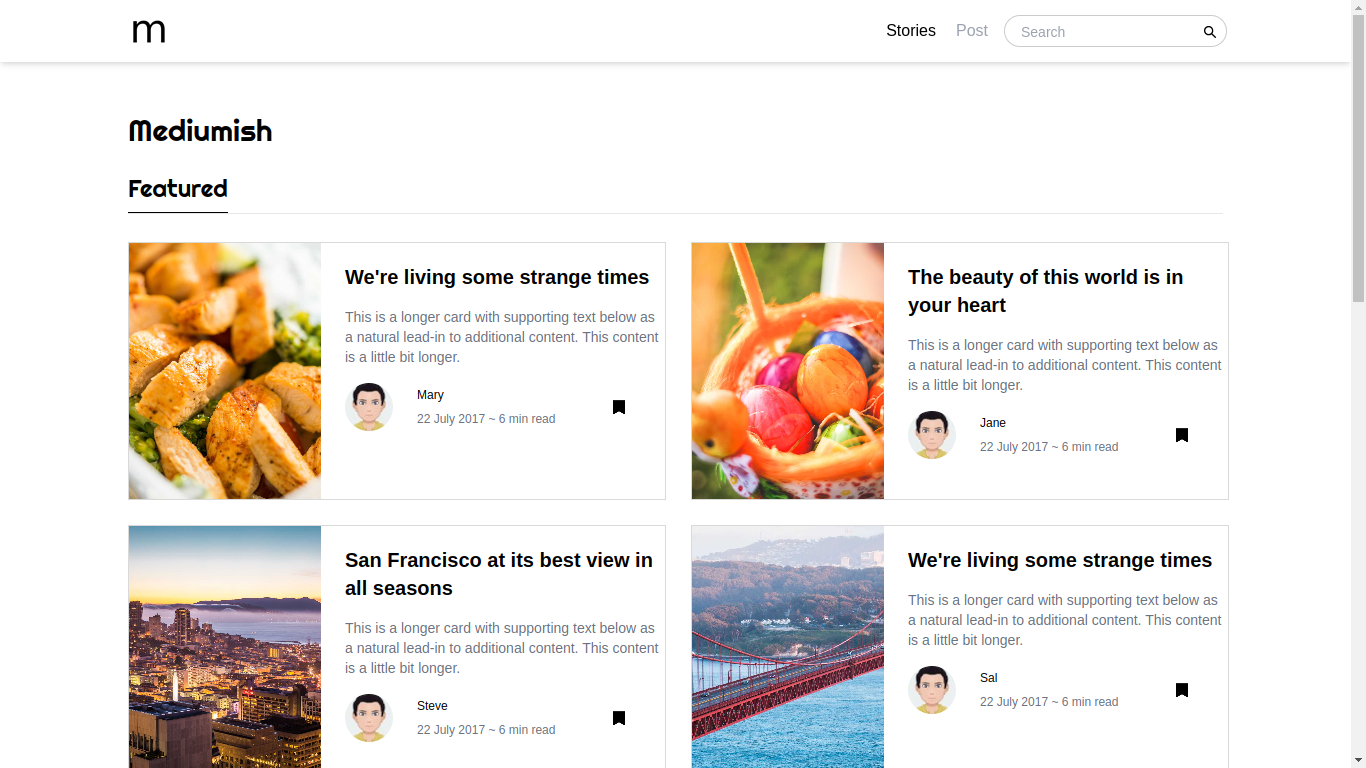
Task: Open the Post nav item
Action: pos(972,31)
